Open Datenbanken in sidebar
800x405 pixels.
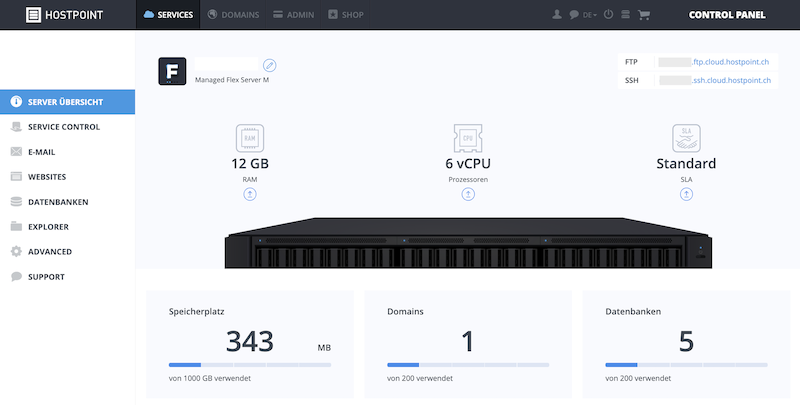tap(67, 201)
